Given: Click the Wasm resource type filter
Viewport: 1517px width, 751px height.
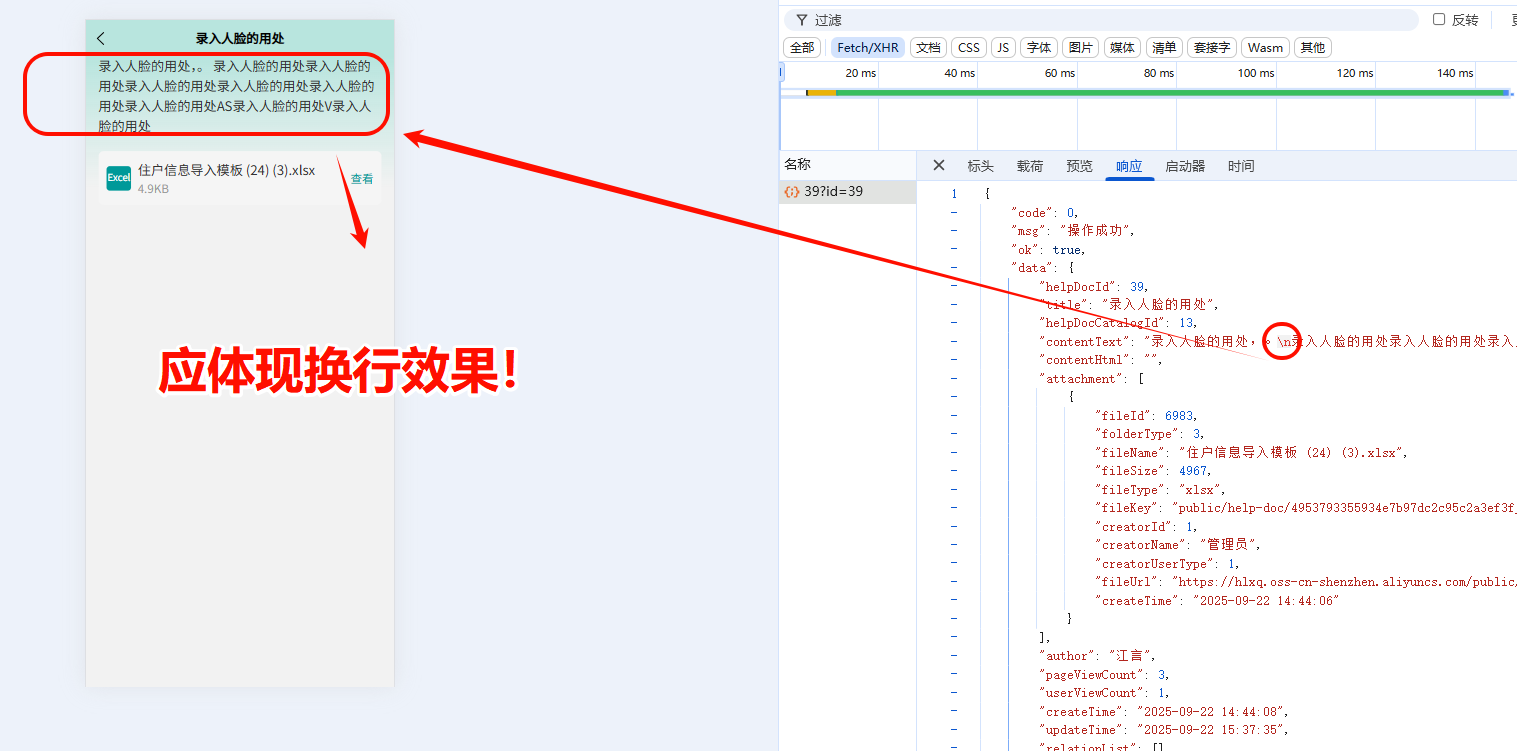Looking at the screenshot, I should coord(1264,47).
